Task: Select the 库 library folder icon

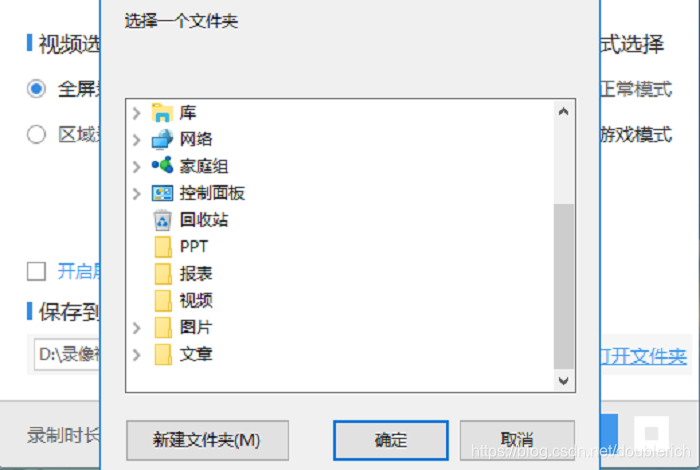Action: tap(162, 112)
